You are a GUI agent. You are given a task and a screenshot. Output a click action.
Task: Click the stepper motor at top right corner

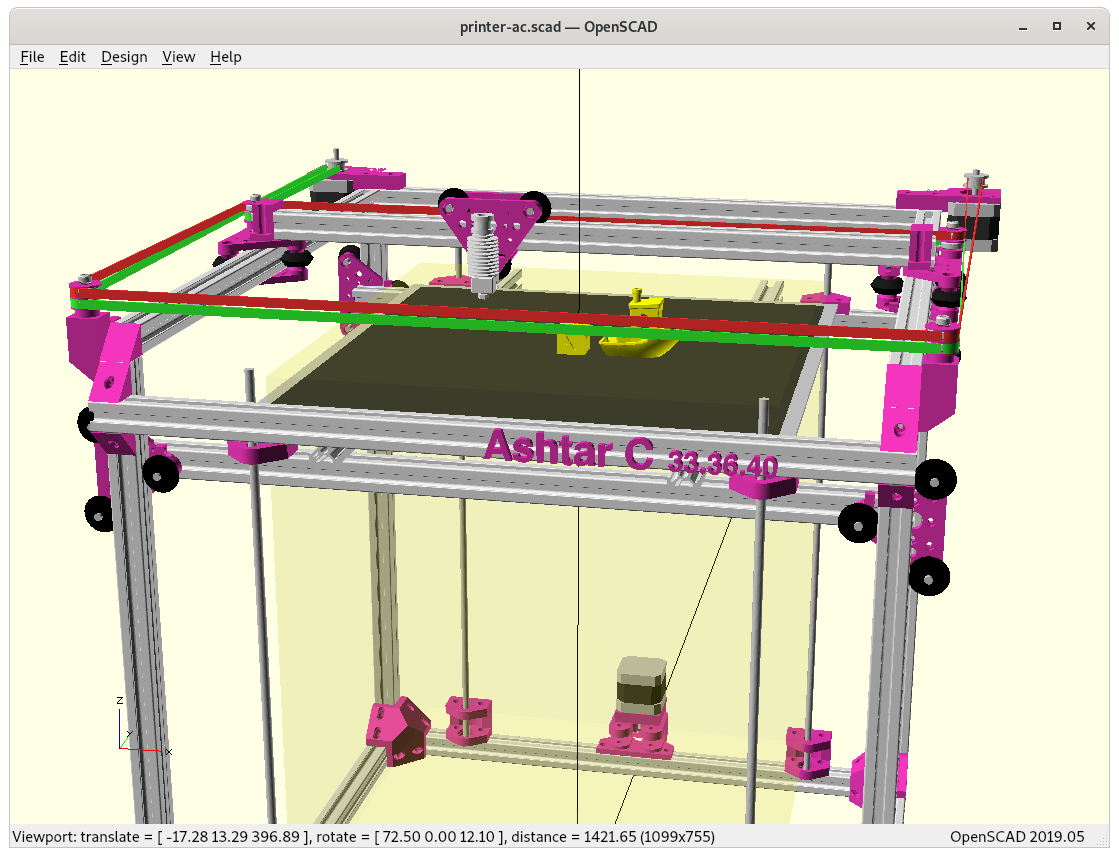[x=975, y=220]
